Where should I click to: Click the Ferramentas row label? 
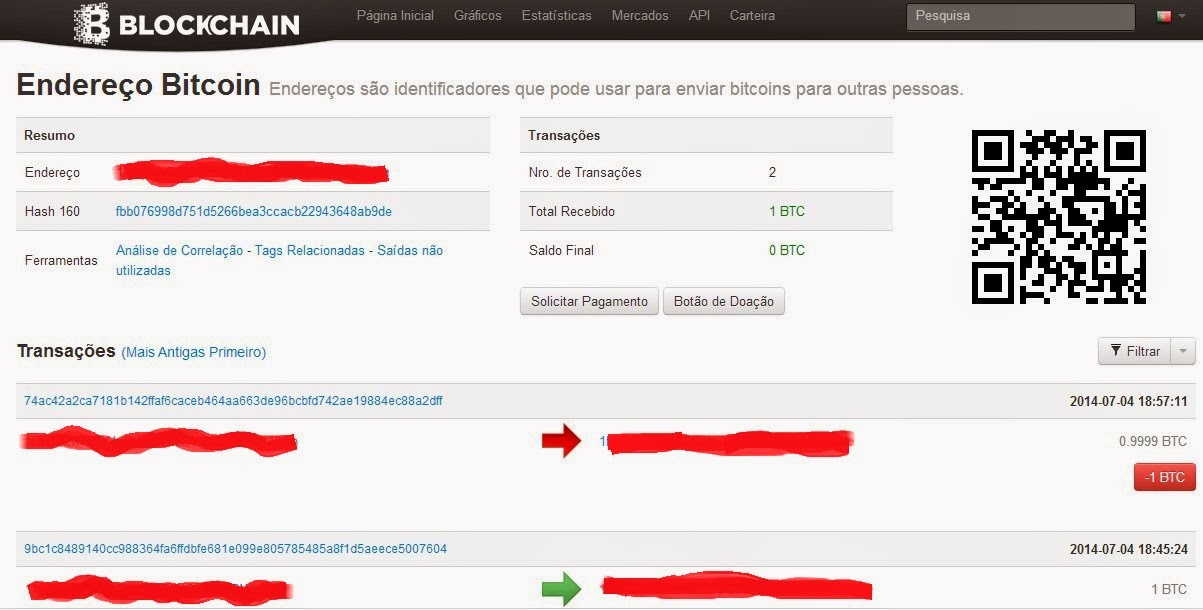(61, 261)
